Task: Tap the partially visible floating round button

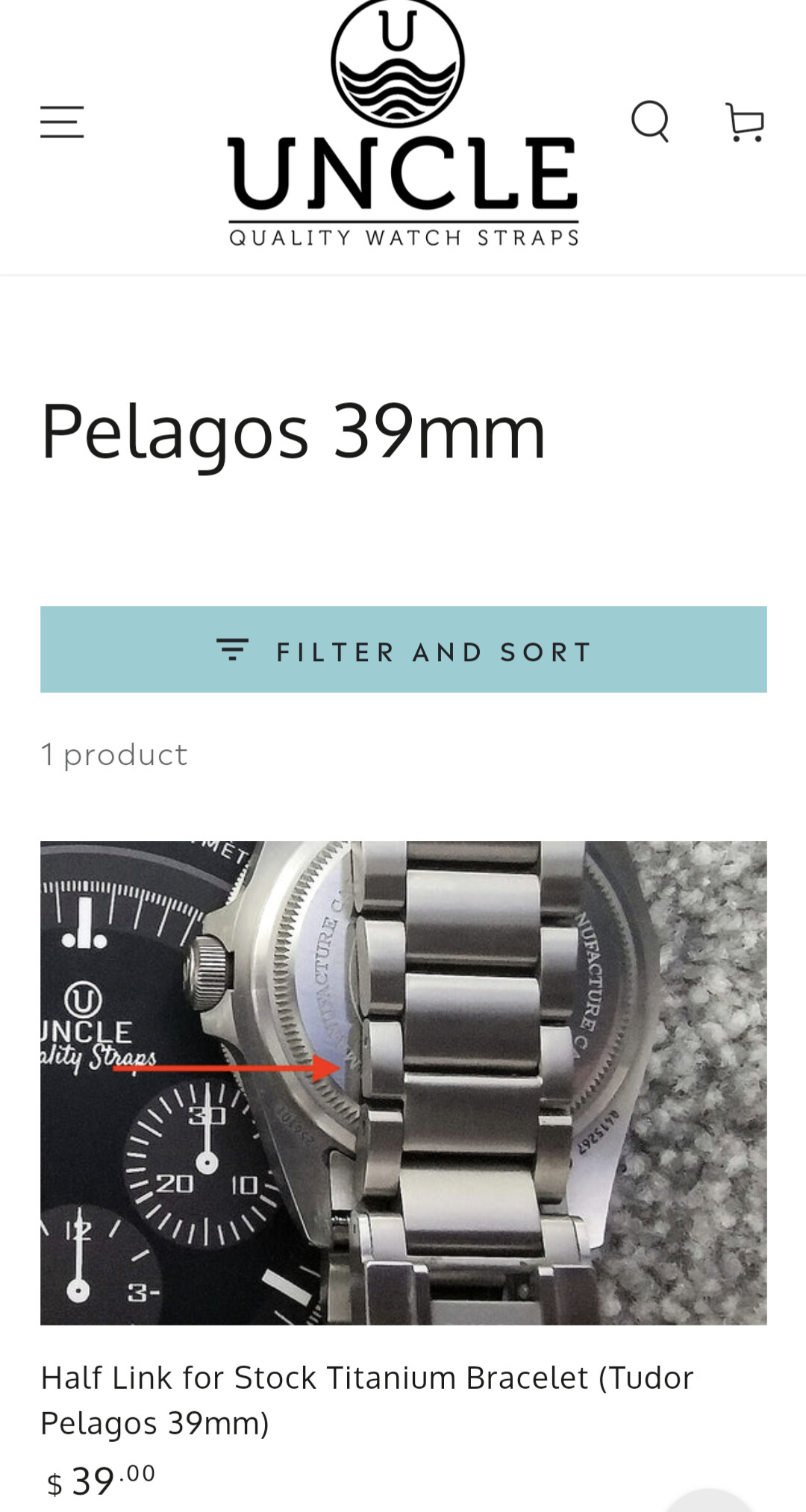Action: click(709, 1500)
